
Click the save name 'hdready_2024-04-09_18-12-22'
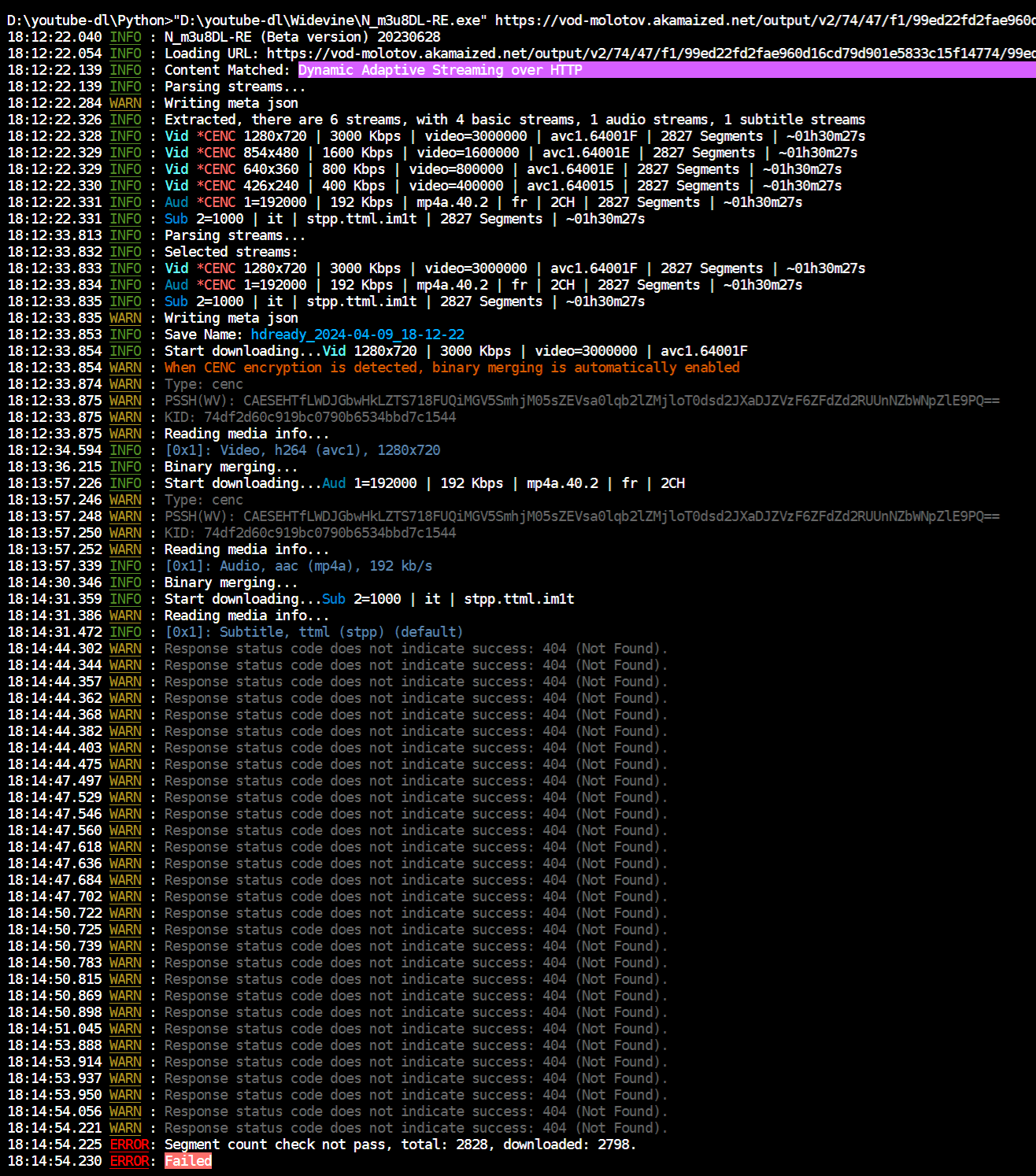(x=357, y=335)
